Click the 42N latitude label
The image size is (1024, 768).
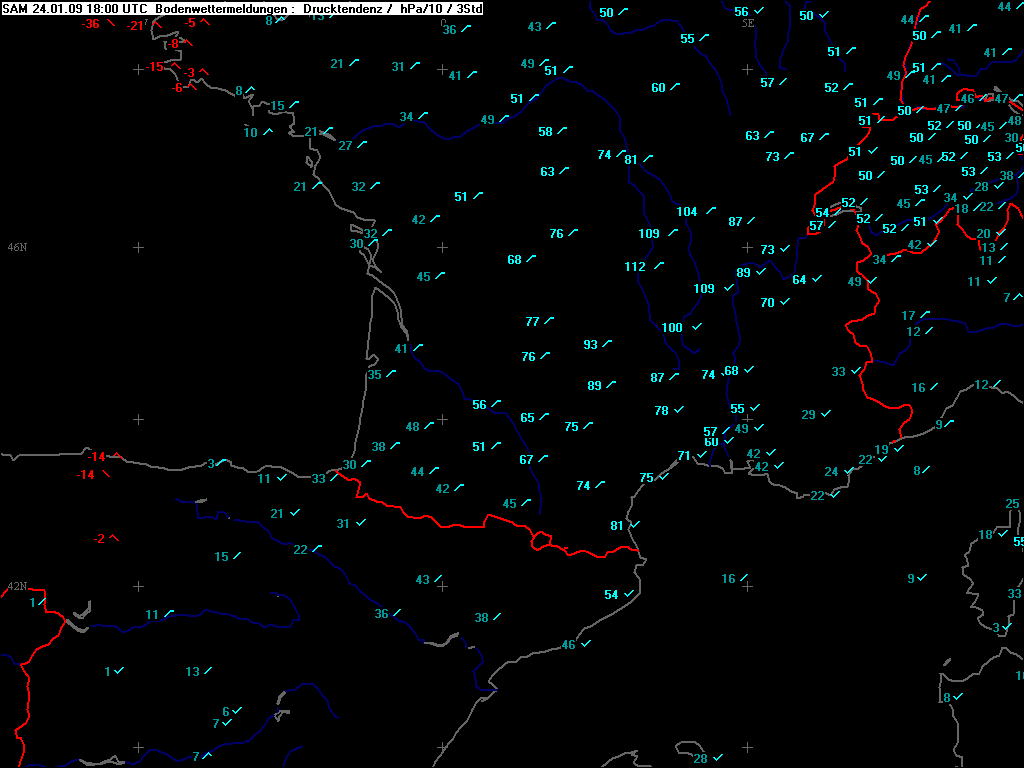coord(16,587)
